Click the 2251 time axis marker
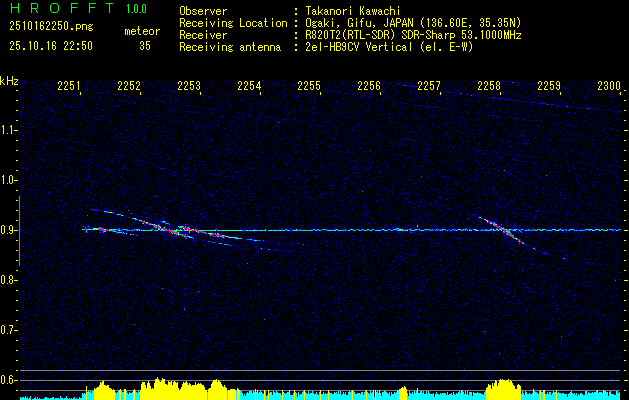Screen dimensions: 629x400 (x=69, y=86)
